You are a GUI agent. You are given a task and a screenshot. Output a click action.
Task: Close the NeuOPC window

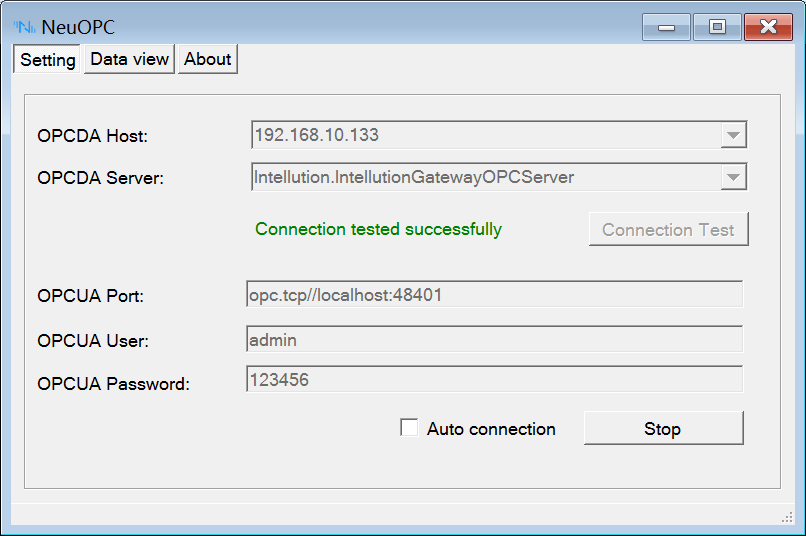768,27
